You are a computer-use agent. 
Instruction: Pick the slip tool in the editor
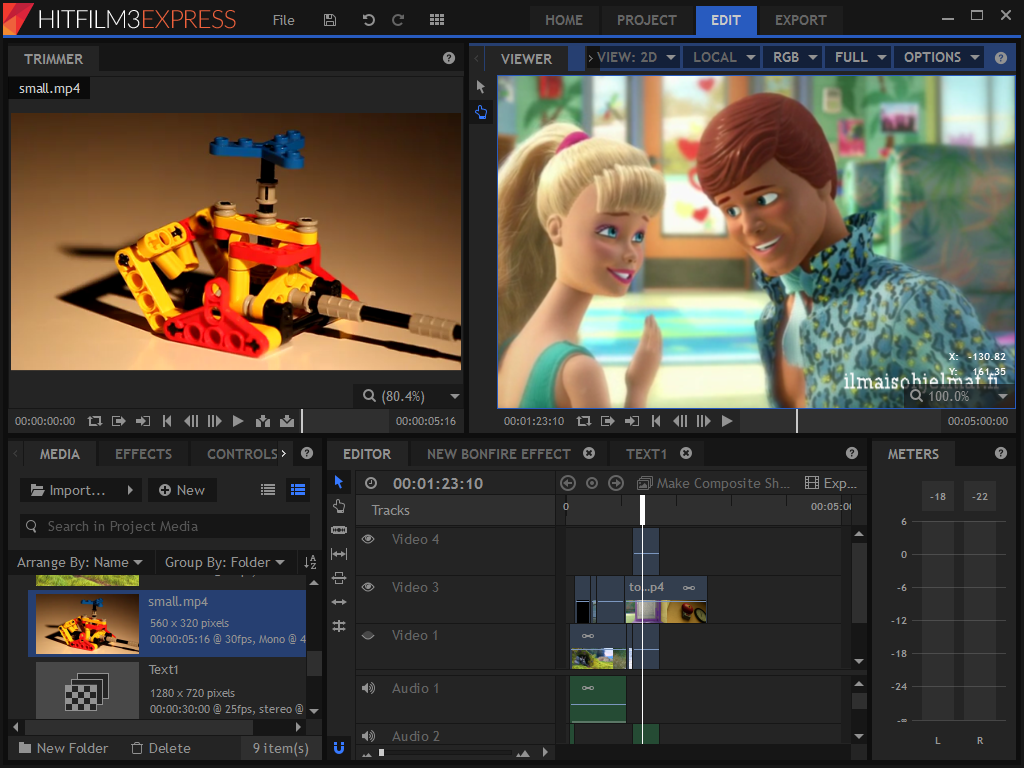339,554
